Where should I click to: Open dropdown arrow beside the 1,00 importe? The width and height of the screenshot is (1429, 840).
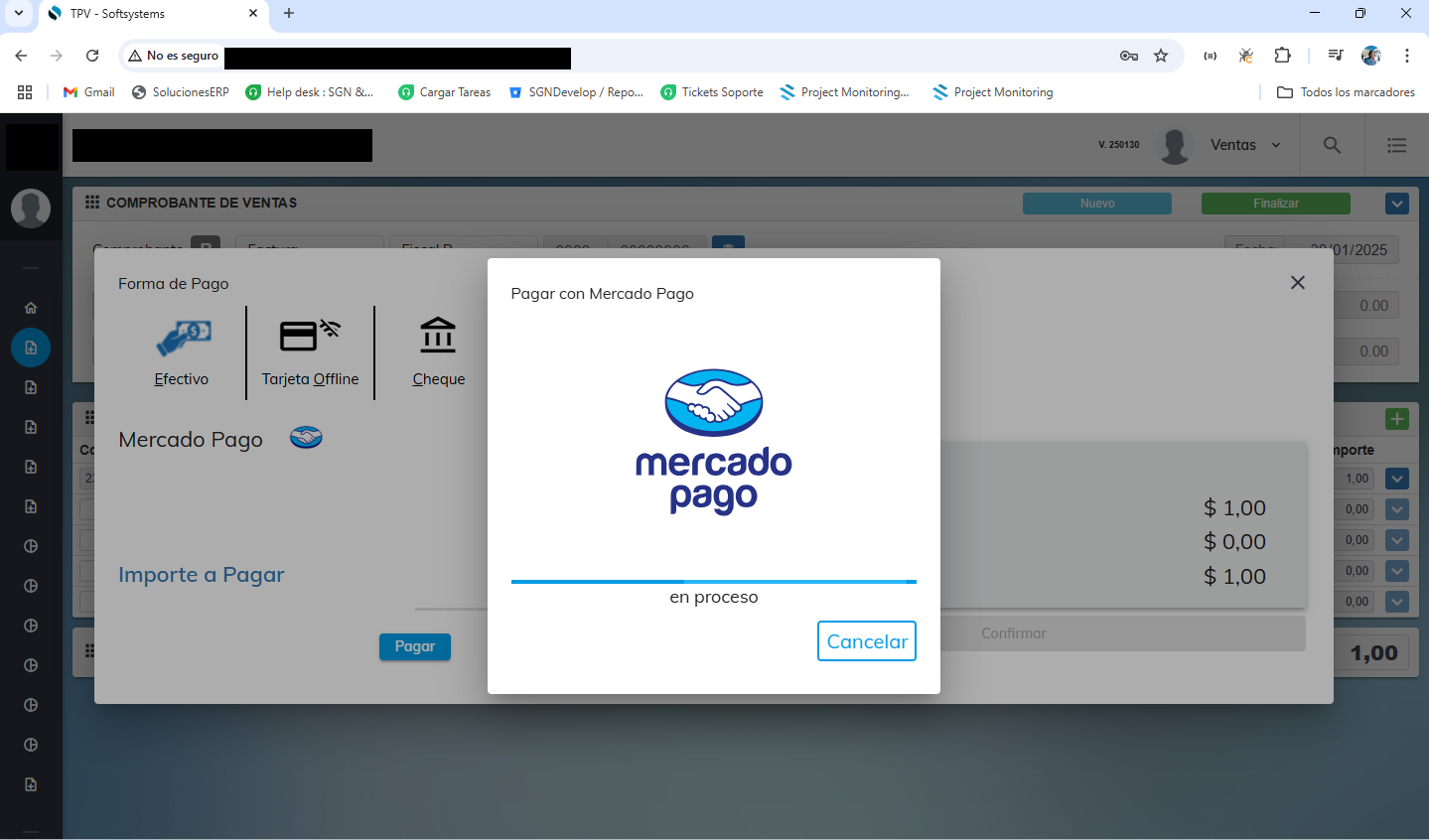[x=1396, y=479]
